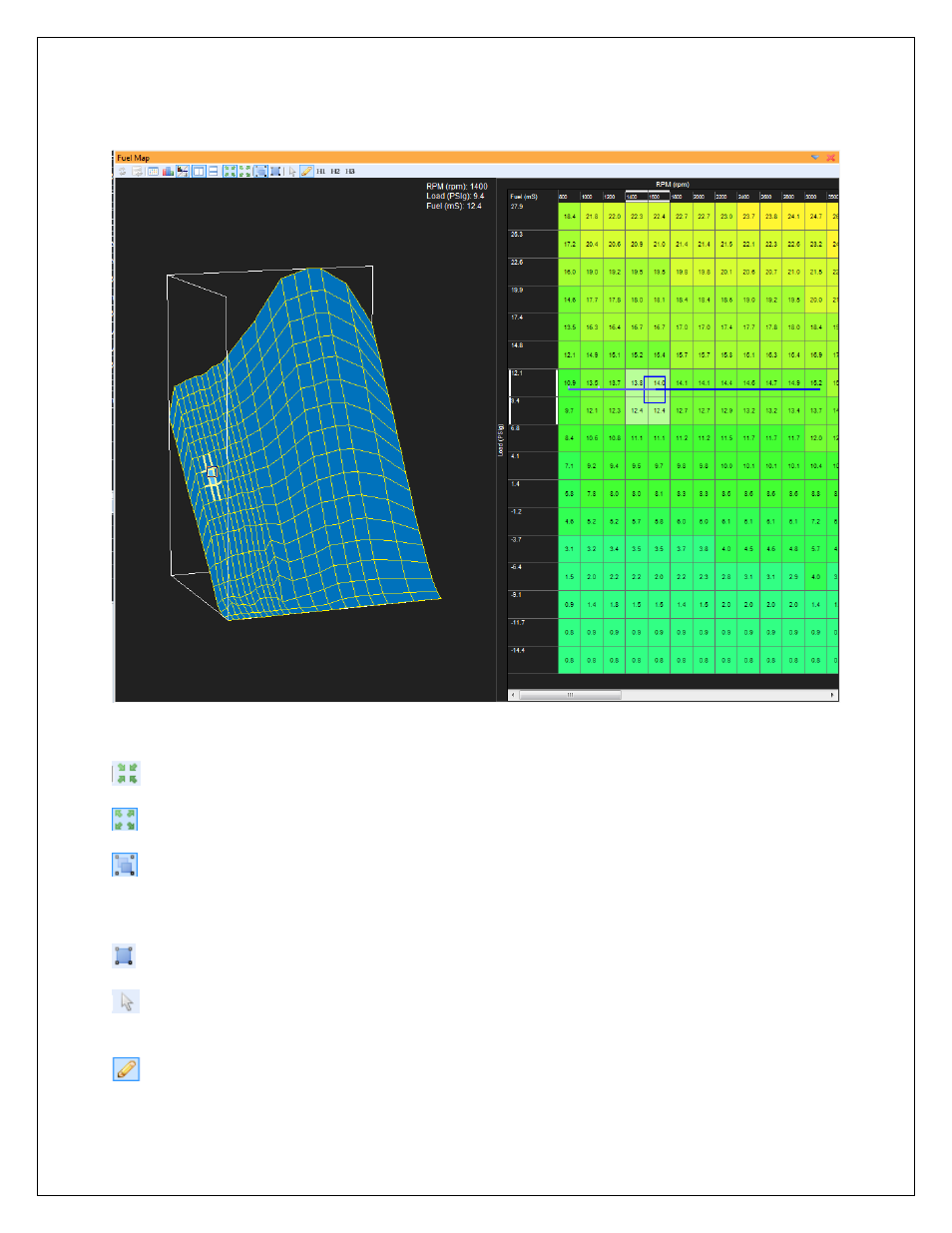Select the -1.2 load row header
Image resolution: width=952 pixels, height=1233 pixels.
(x=533, y=521)
